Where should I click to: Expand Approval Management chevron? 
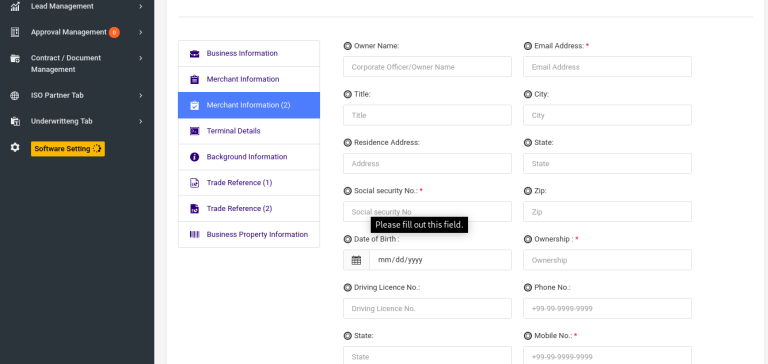click(x=141, y=32)
